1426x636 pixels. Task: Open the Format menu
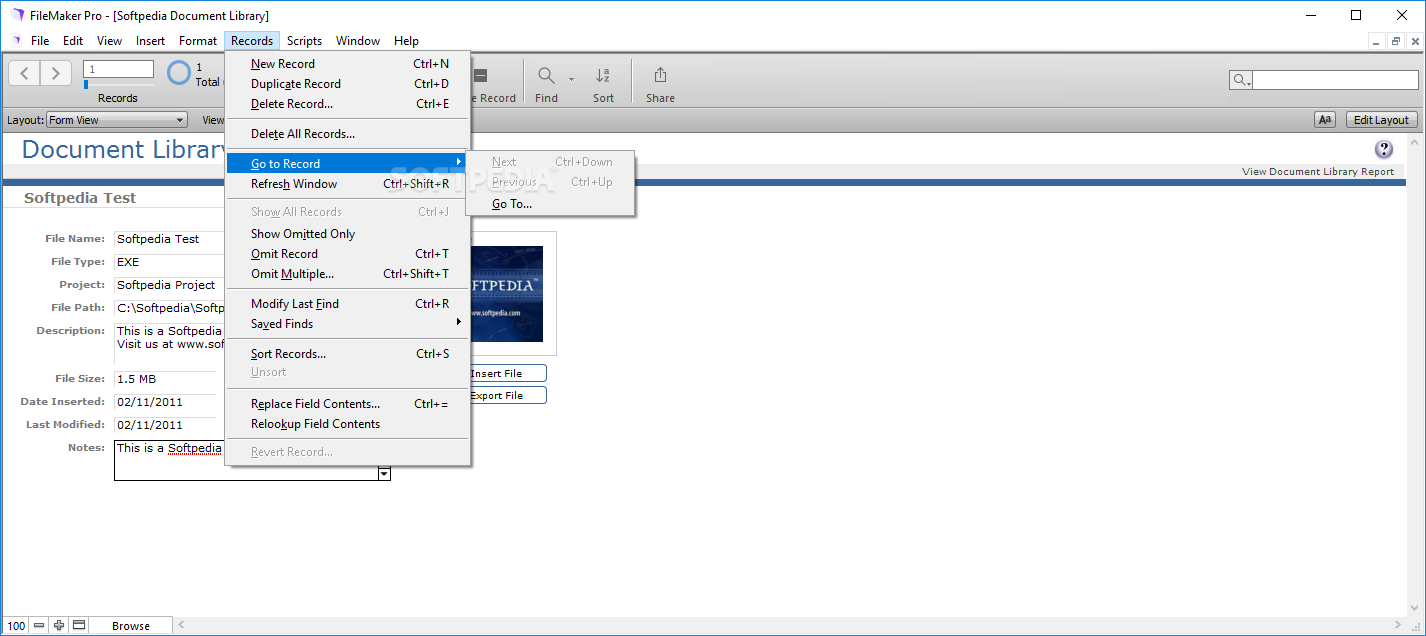coord(198,41)
